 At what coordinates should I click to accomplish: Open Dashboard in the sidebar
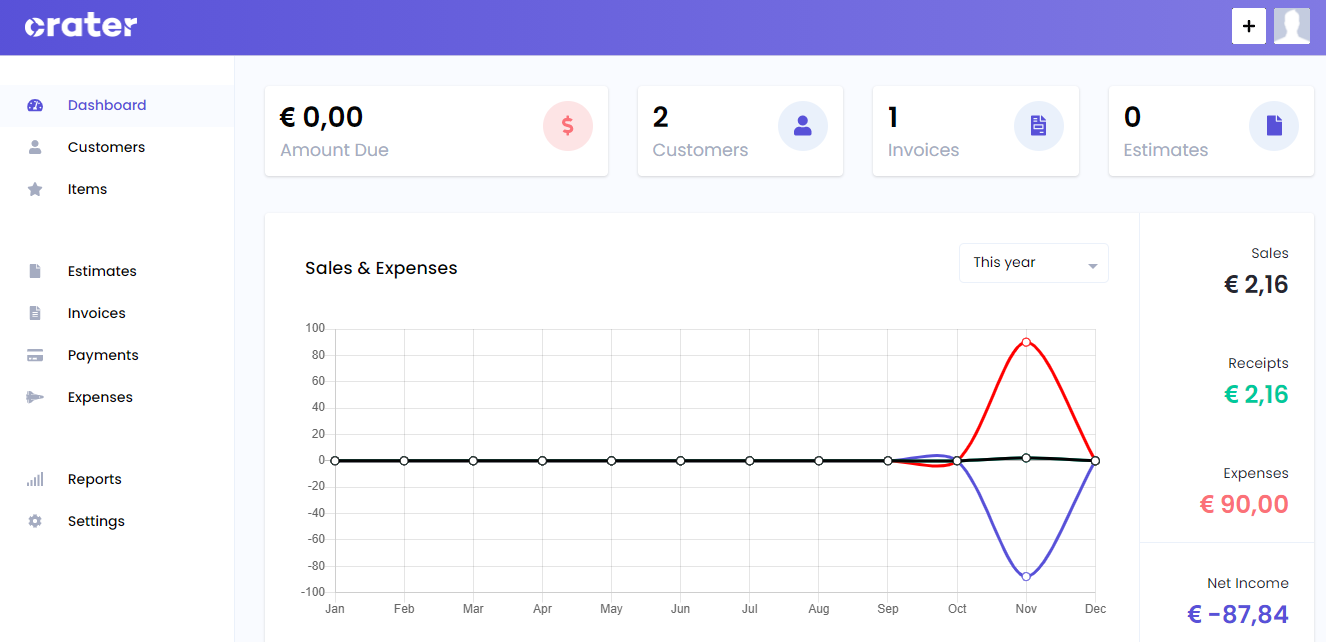[106, 105]
